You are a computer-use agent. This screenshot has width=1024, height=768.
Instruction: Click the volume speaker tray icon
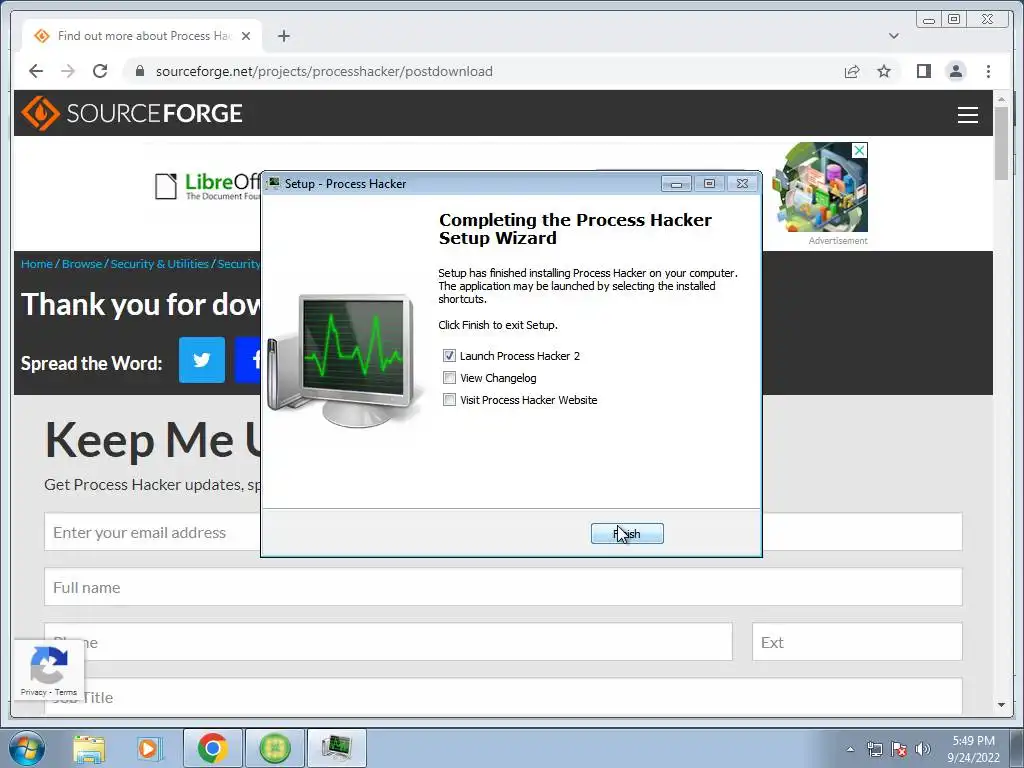tap(922, 749)
